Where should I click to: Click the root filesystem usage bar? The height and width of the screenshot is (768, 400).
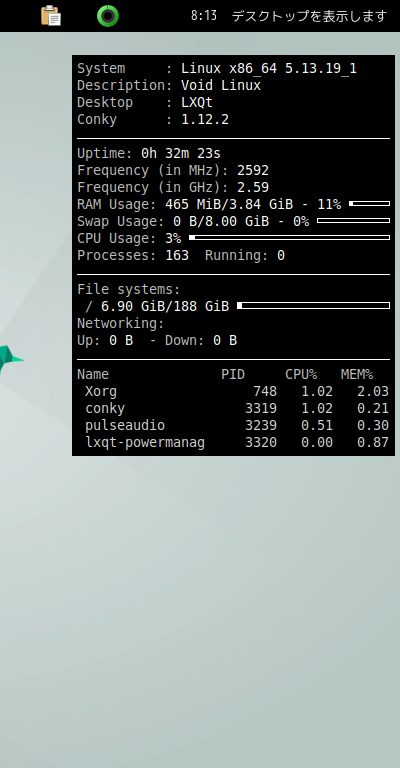point(313,306)
